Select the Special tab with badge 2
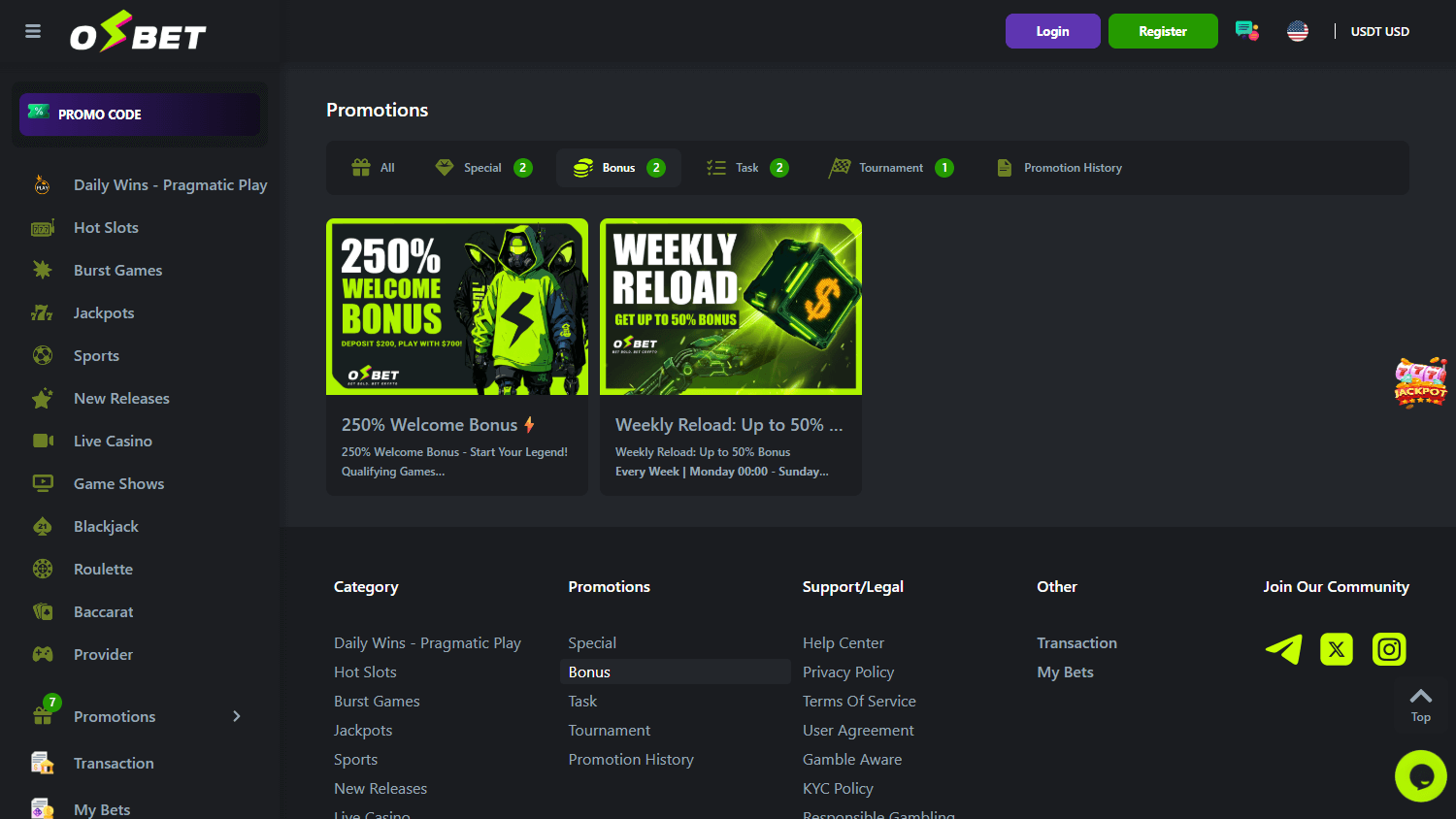Screen dimensions: 1456x819 pos(482,167)
